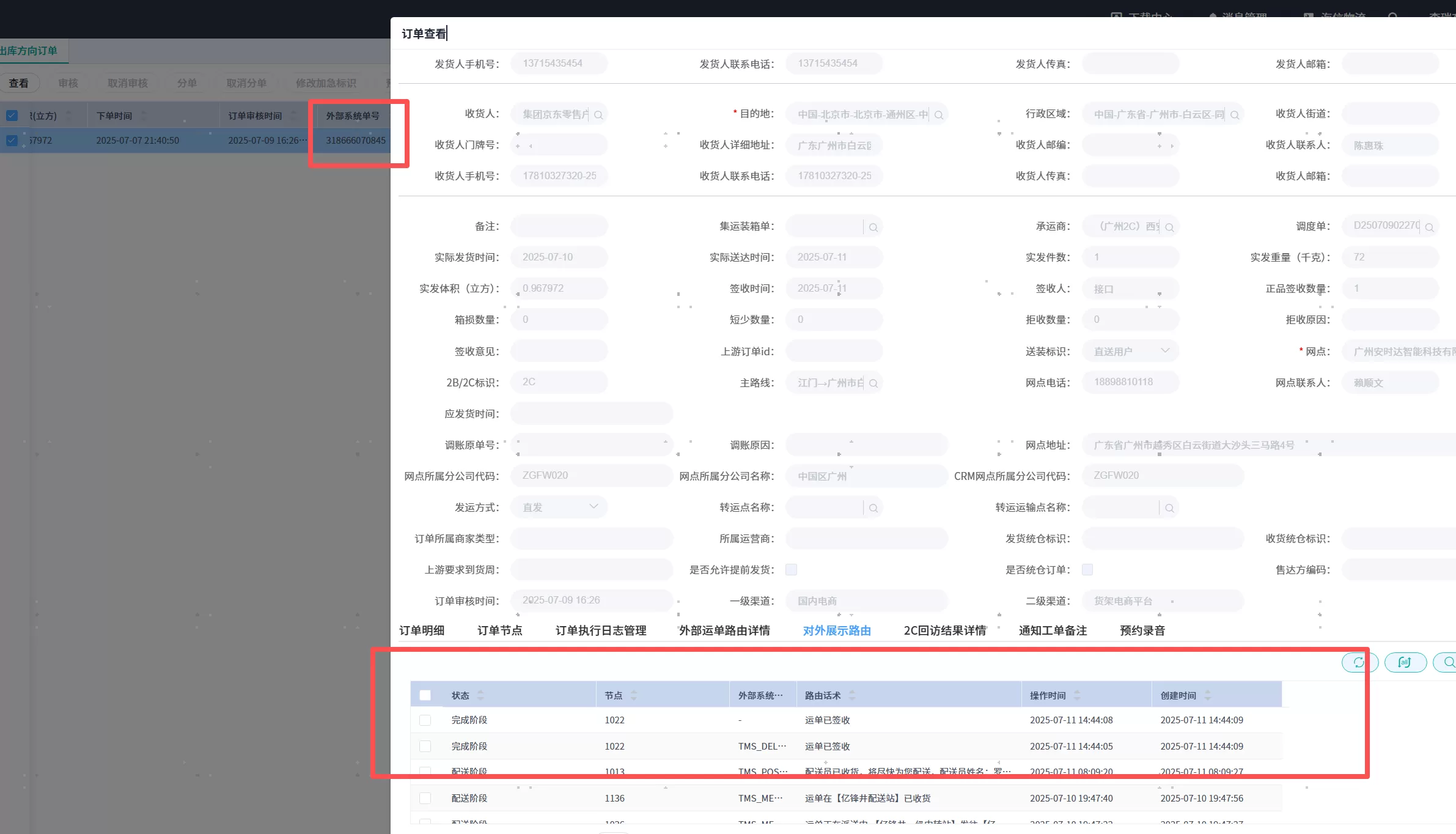Click the refresh icon above the route table
Screen dimensions: 1456x834
(1359, 662)
